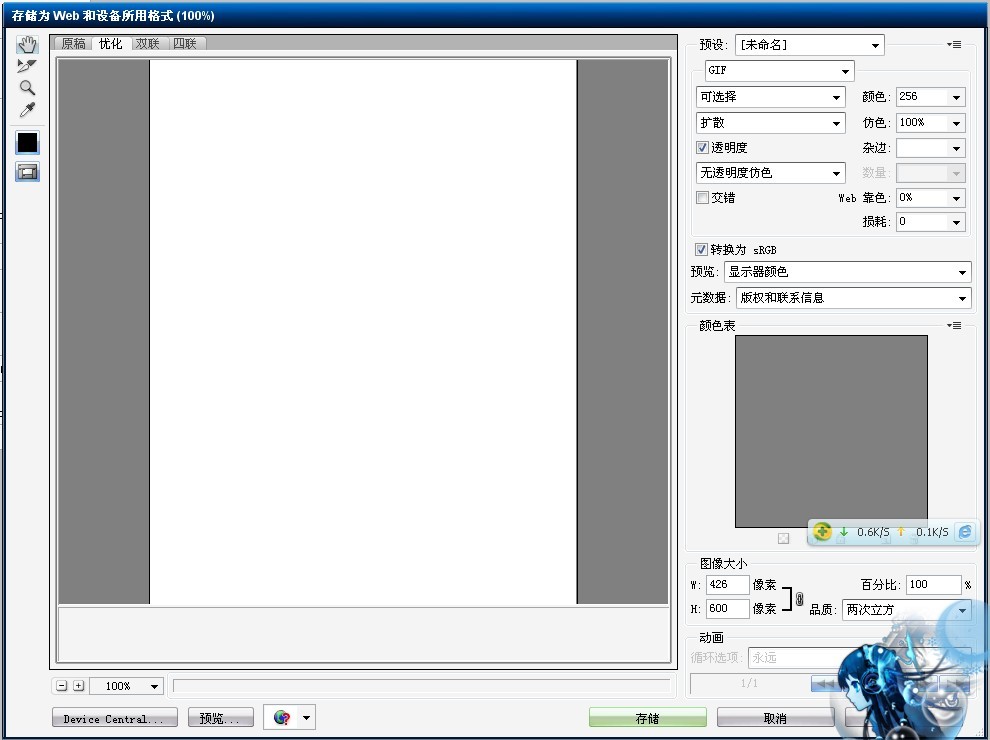Click the transparency map icon below color table
990x740 pixels.
tap(783, 538)
